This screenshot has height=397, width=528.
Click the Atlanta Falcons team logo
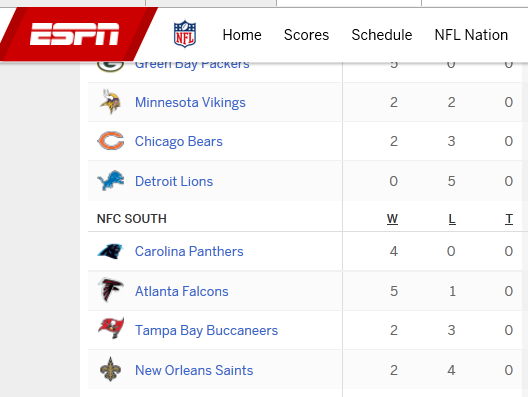pyautogui.click(x=110, y=290)
